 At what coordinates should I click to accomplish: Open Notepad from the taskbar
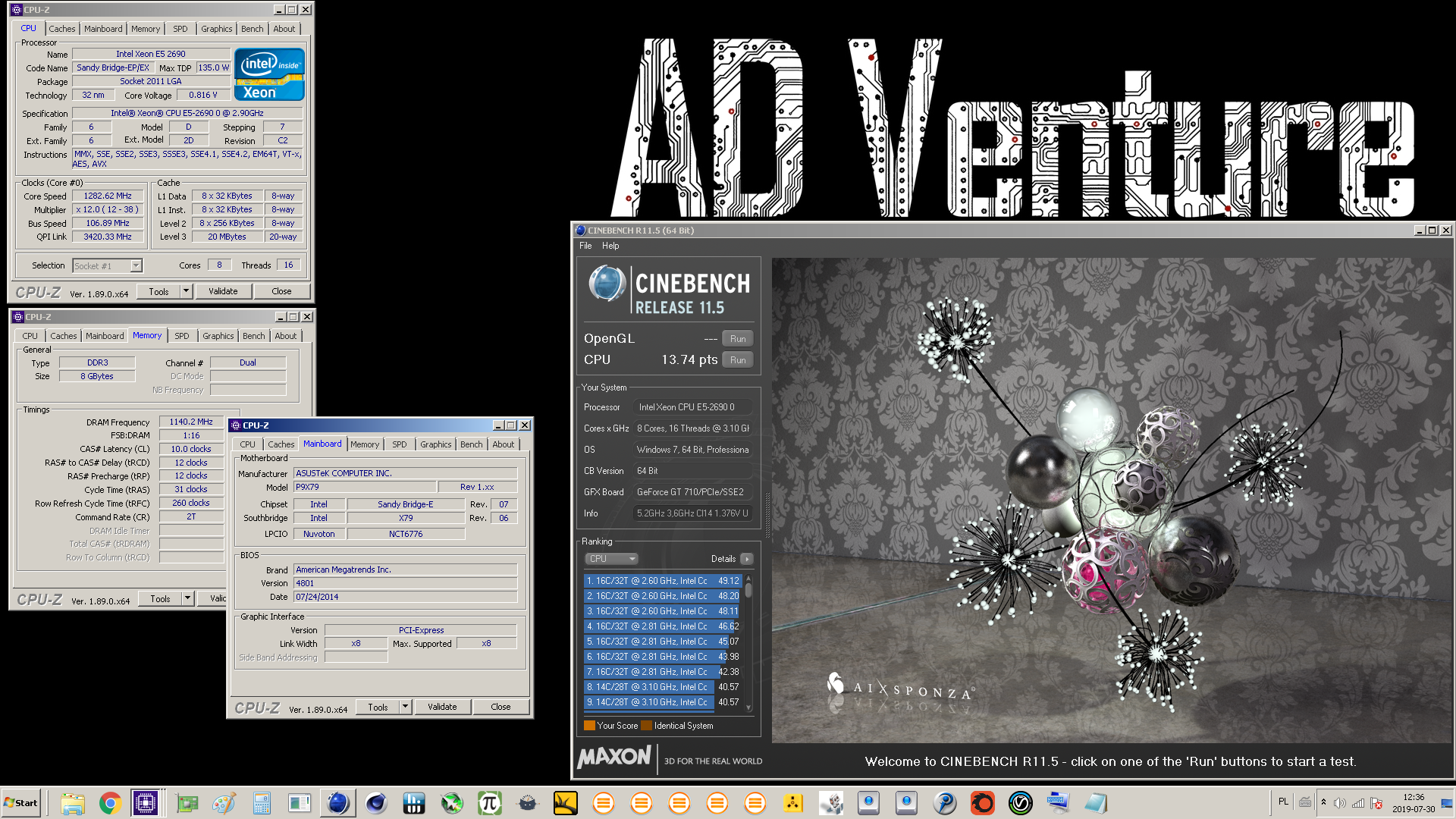click(x=1097, y=803)
